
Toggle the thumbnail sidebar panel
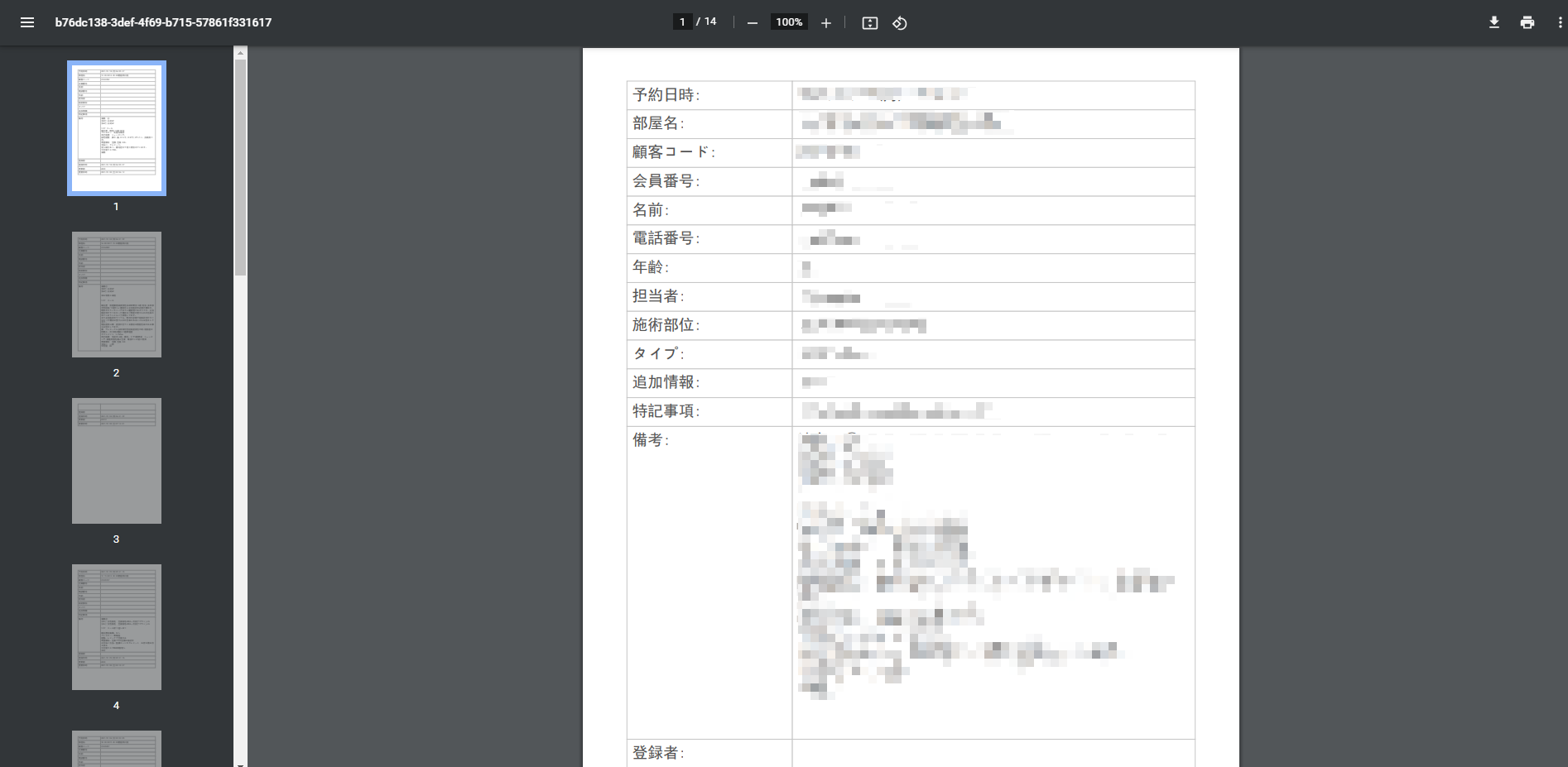27,22
